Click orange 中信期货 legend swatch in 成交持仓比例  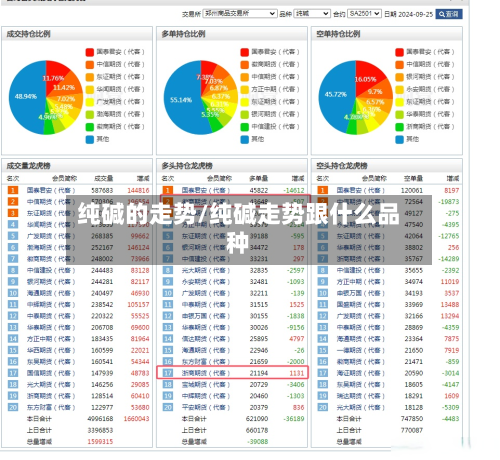pos(90,64)
